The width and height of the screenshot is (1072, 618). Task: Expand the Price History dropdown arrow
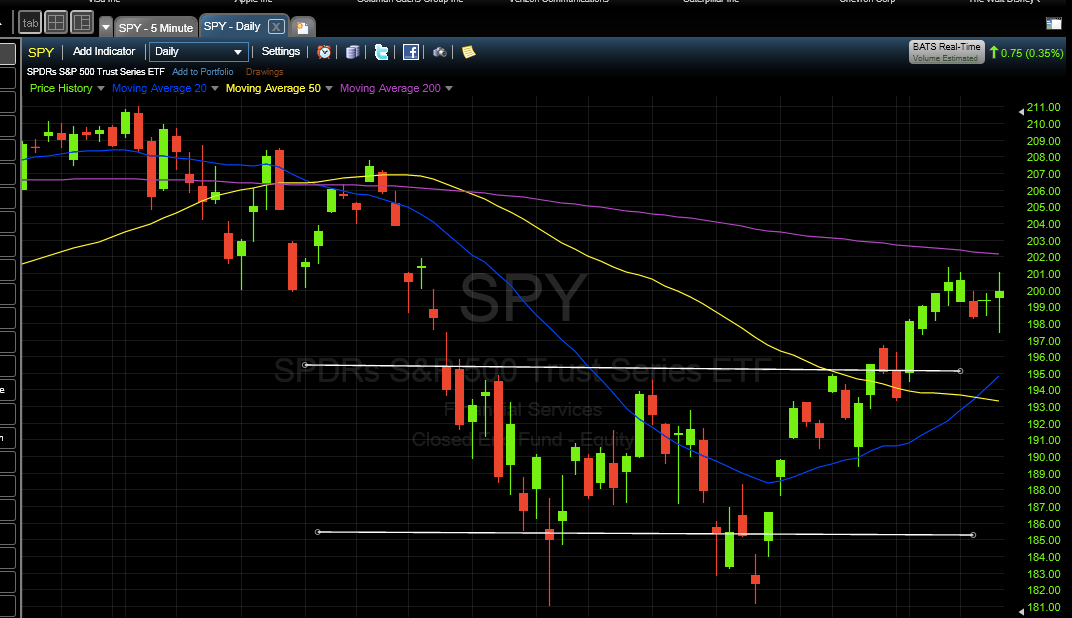click(101, 88)
